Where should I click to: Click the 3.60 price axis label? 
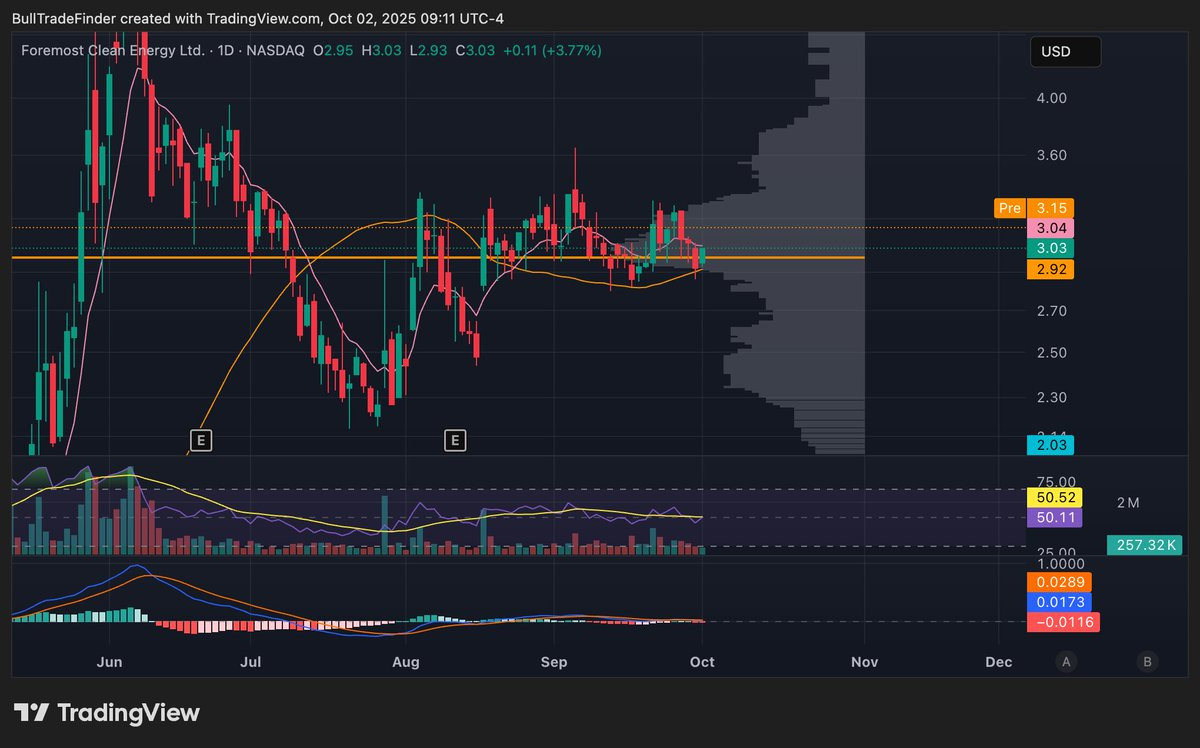coord(1052,155)
